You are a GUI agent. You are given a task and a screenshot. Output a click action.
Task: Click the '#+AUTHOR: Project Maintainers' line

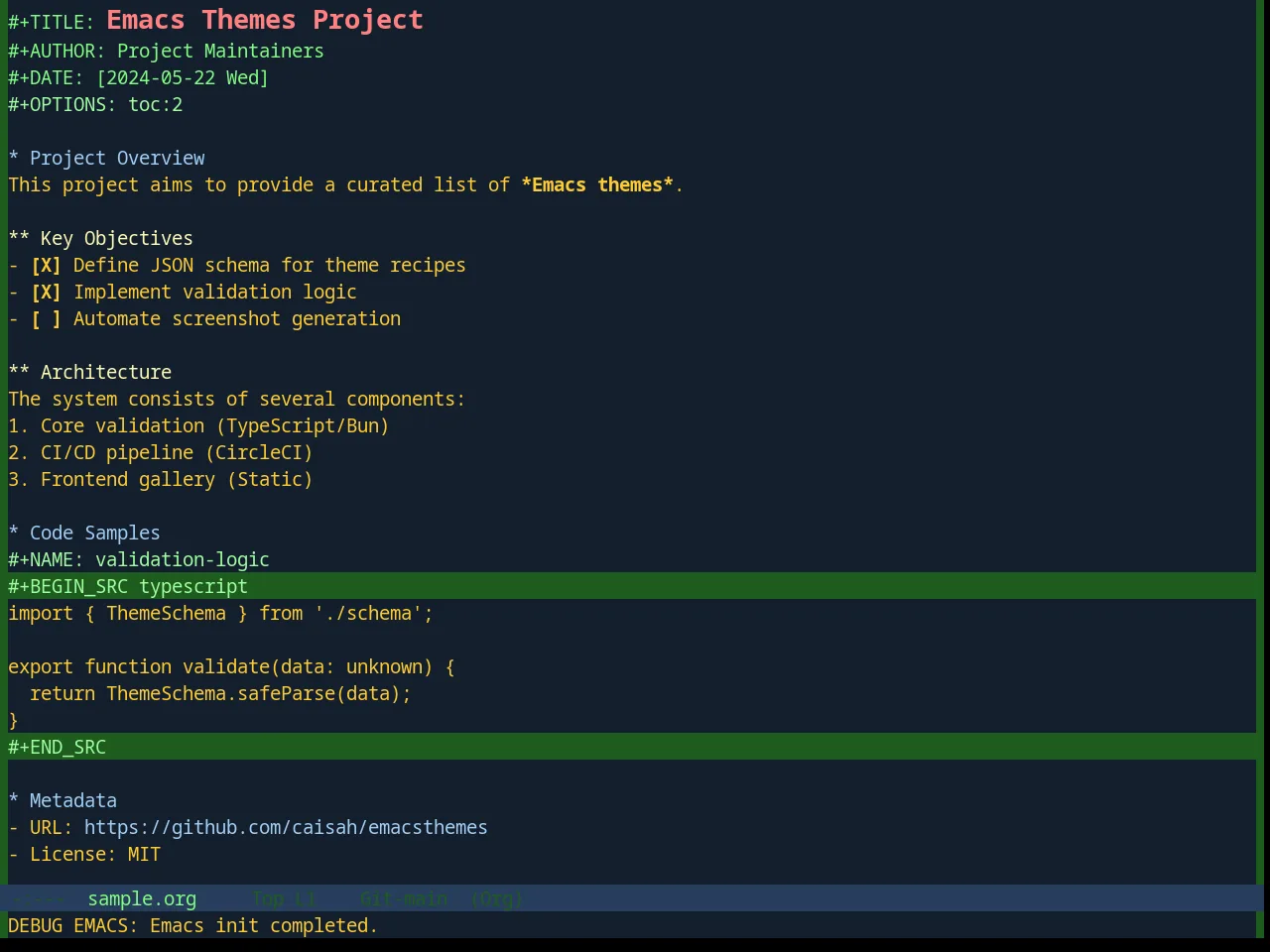click(x=166, y=52)
